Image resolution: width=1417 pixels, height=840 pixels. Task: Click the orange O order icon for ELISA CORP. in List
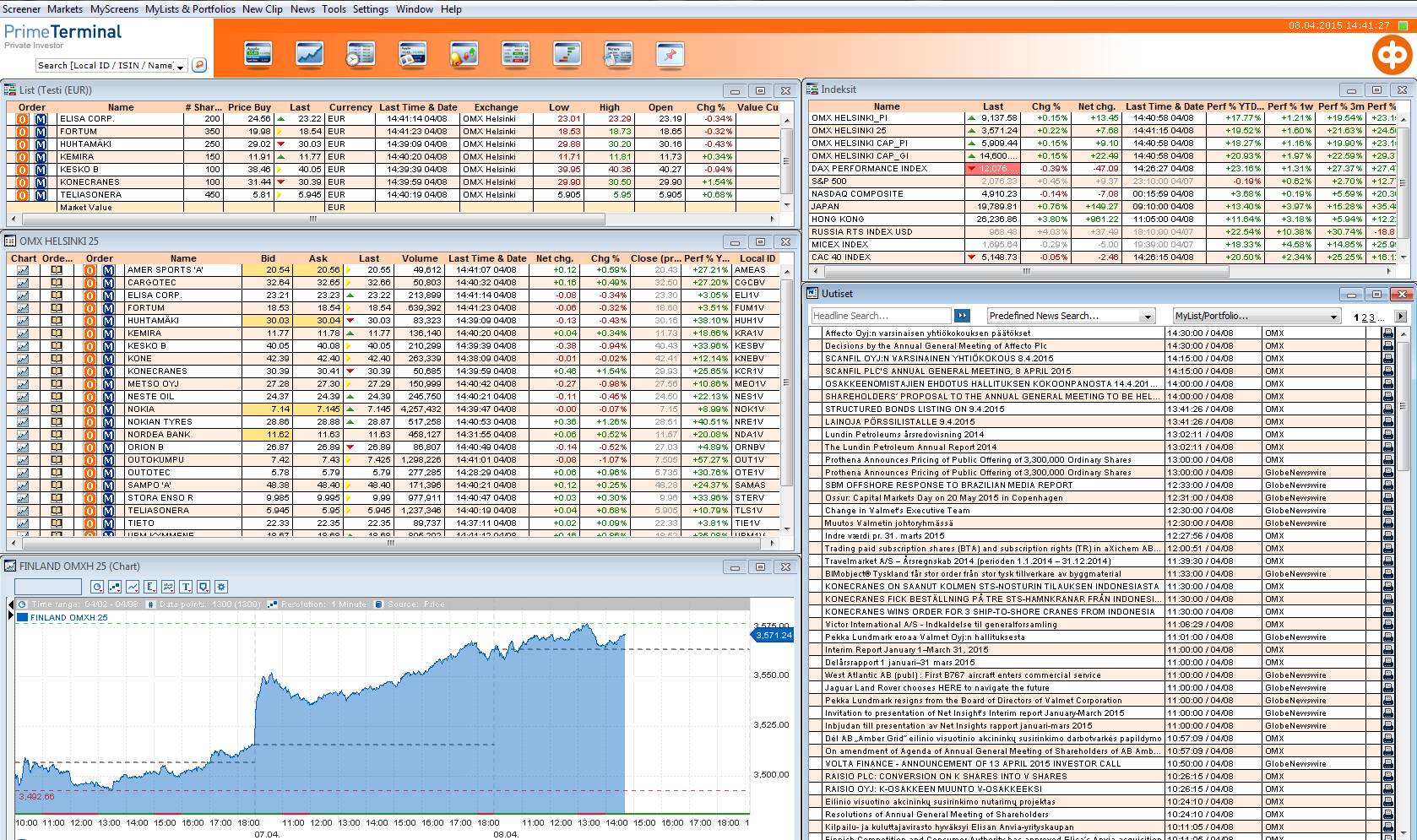click(23, 119)
